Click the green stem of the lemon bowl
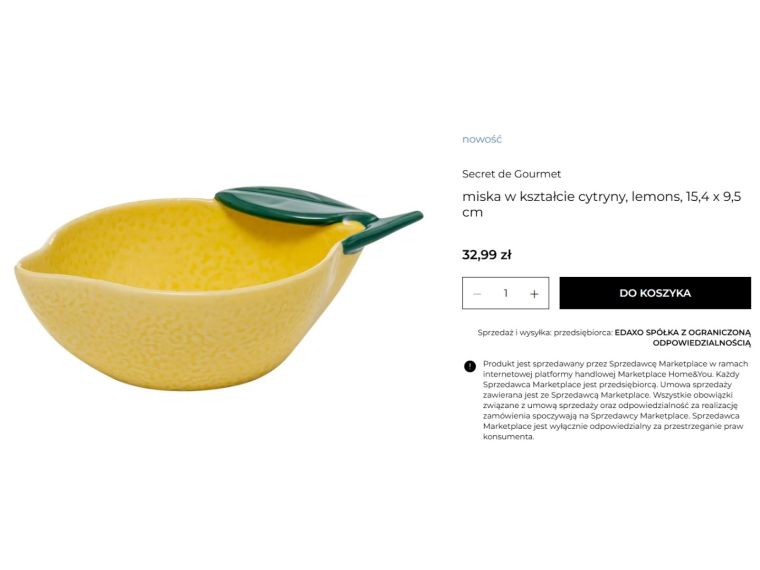Screen dimensions: 760x570 [383, 232]
